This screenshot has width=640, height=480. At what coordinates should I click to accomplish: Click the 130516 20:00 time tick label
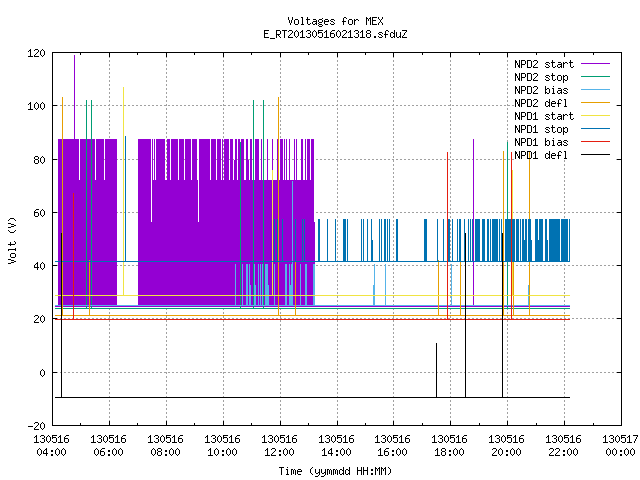point(507,446)
